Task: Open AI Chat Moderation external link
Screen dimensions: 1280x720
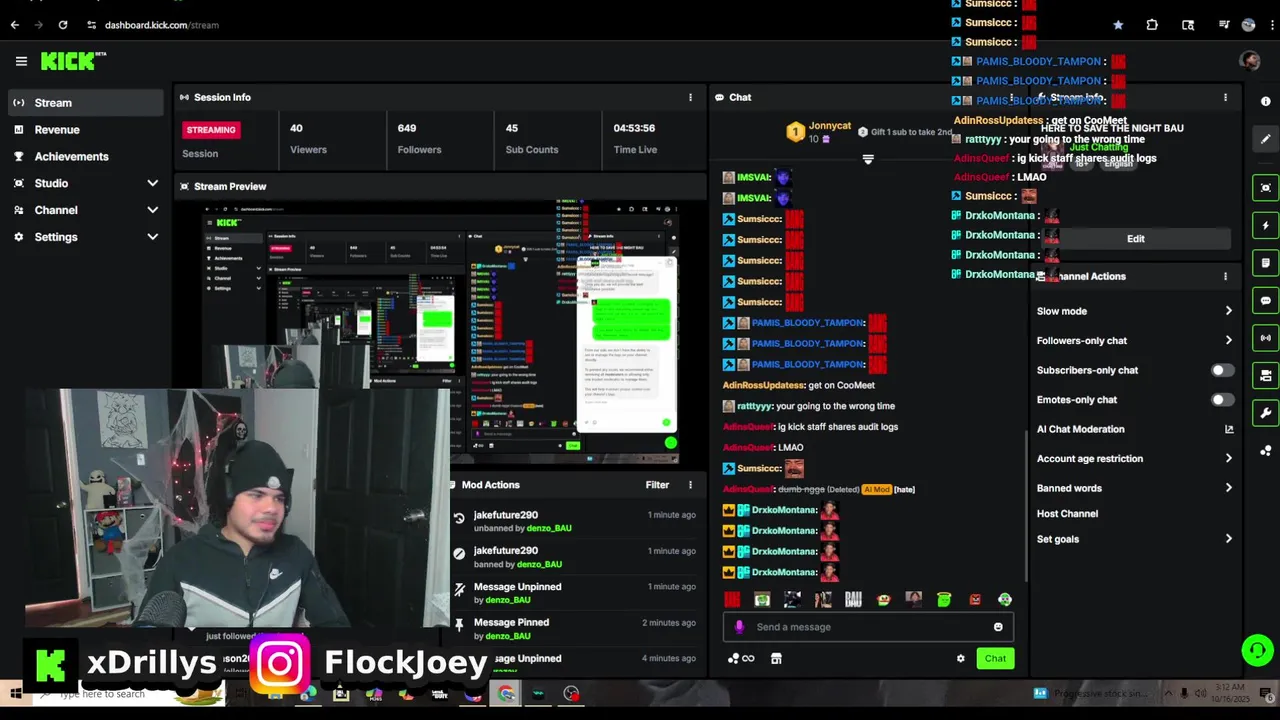Action: [1229, 429]
